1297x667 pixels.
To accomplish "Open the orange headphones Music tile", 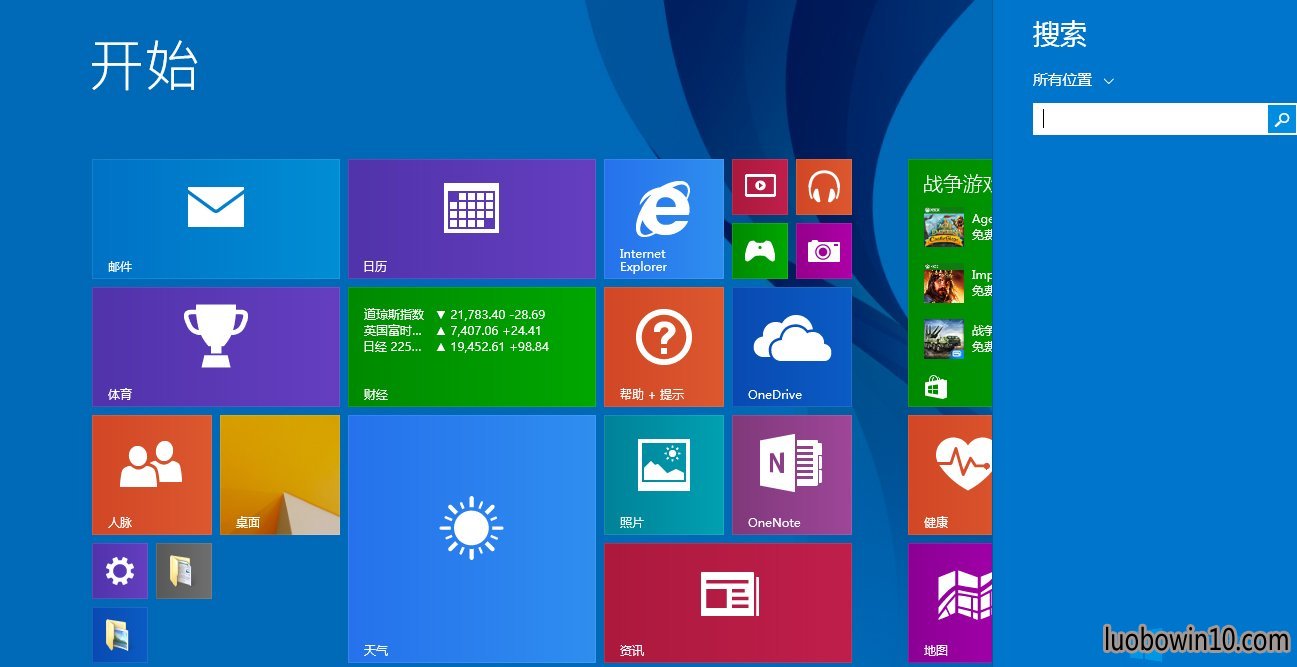I will click(824, 187).
